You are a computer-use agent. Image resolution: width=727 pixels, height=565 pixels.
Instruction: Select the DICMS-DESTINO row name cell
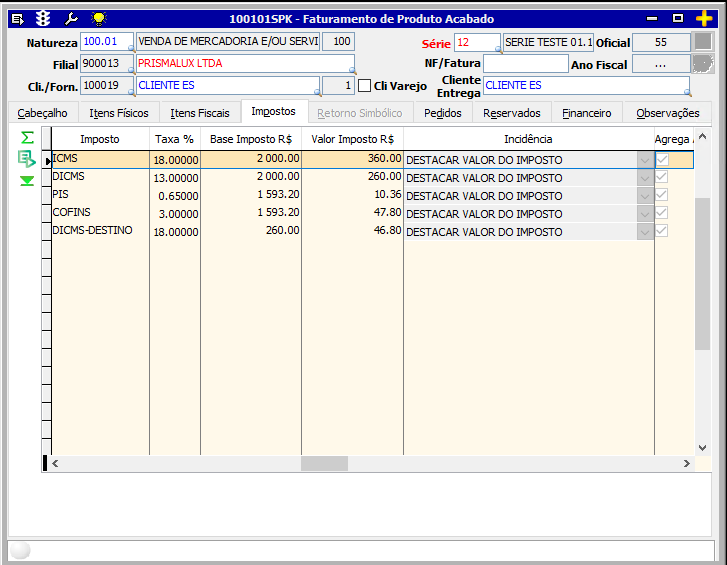(100, 231)
